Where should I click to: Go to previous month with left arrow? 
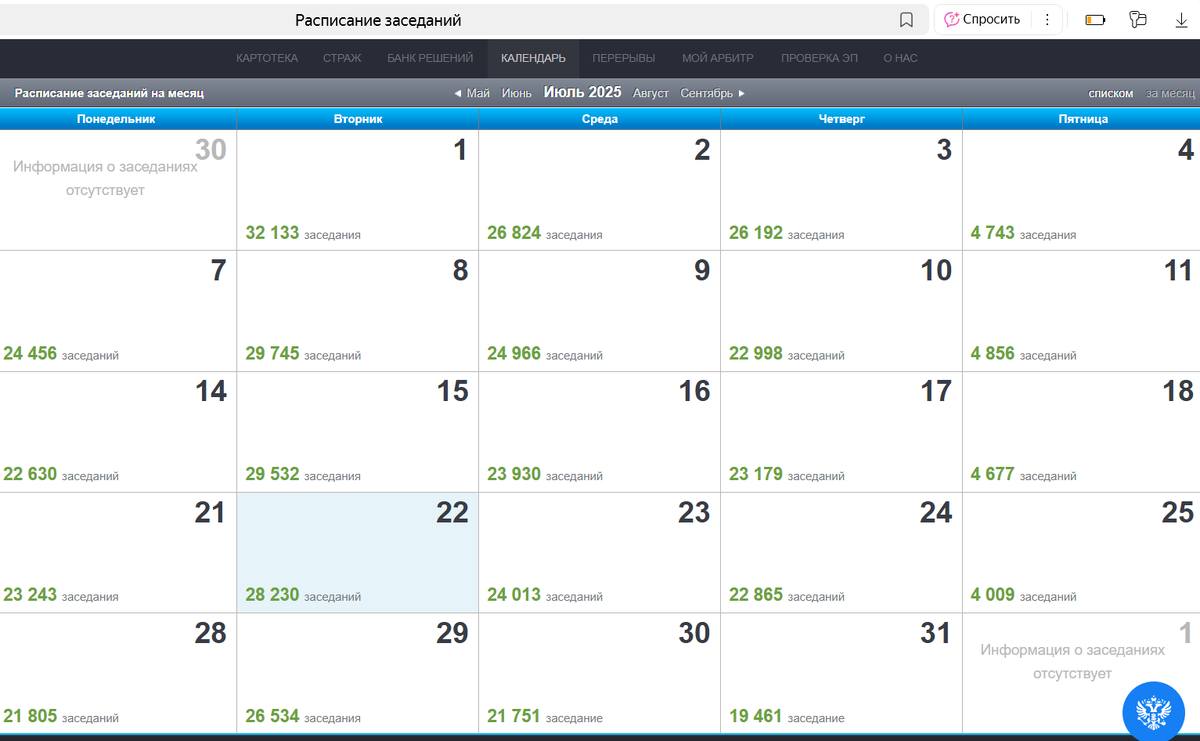[x=457, y=93]
